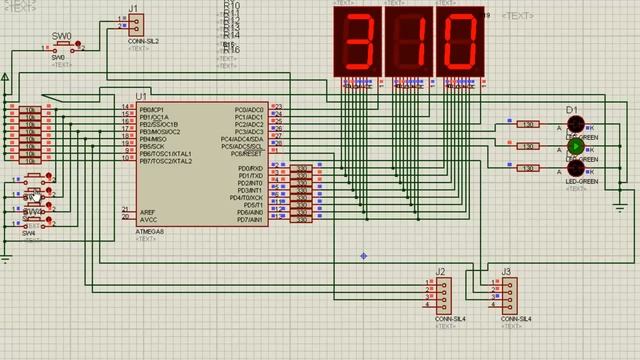Select the power terminal arrow on left
This screenshot has width=640, height=360.
[x=5, y=78]
